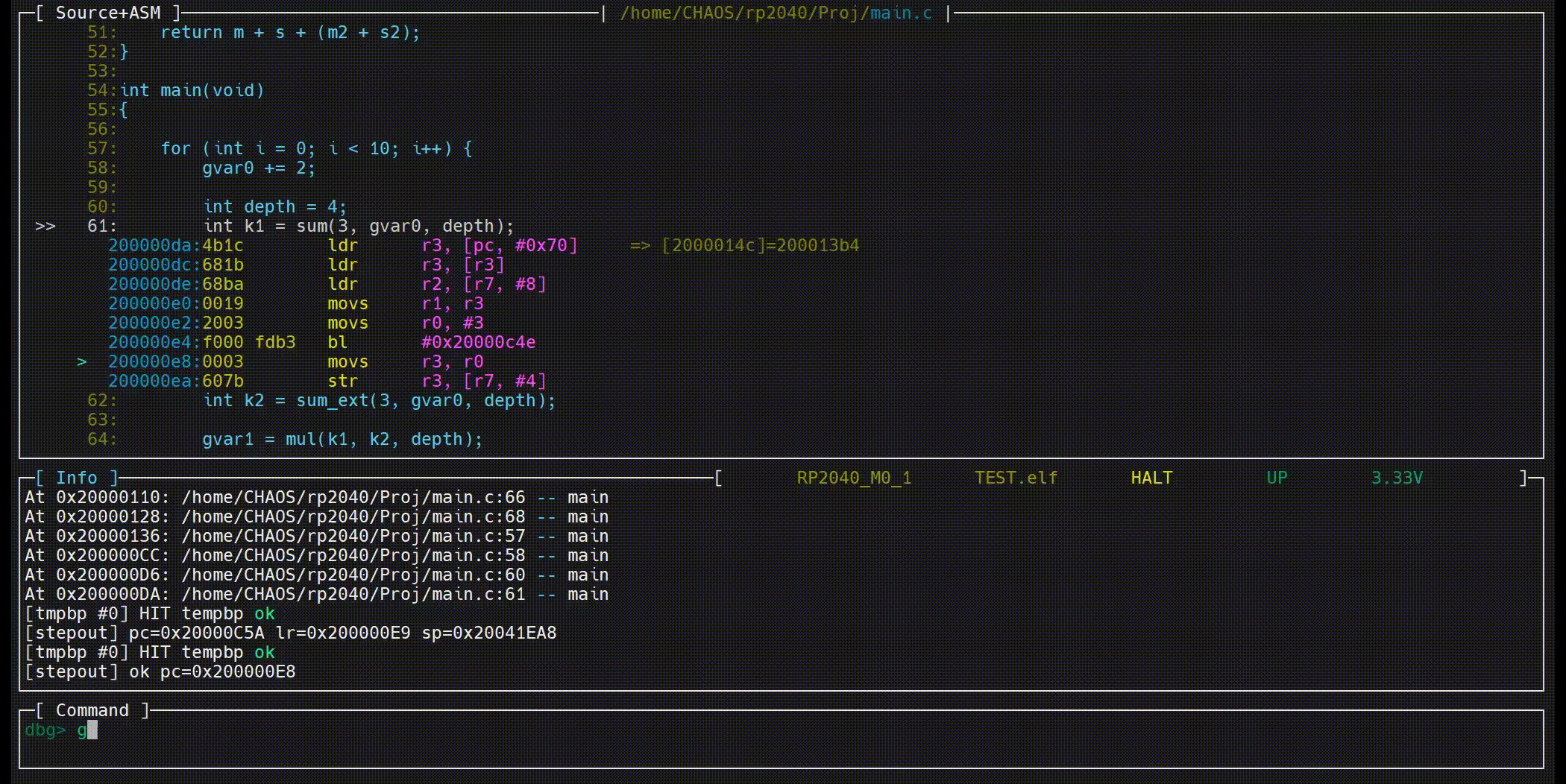Image resolution: width=1566 pixels, height=784 pixels.
Task: Click the => memory reference arrow
Action: click(x=640, y=246)
